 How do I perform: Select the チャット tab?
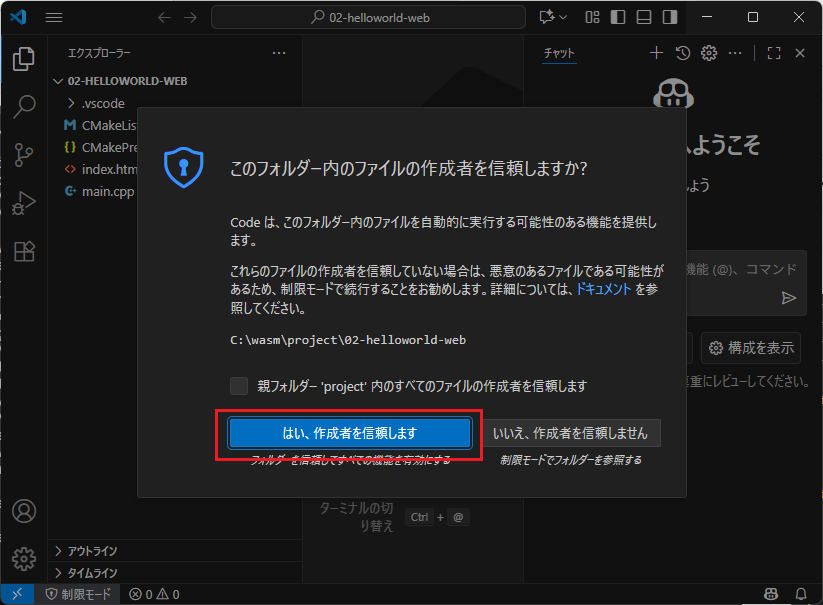[559, 53]
